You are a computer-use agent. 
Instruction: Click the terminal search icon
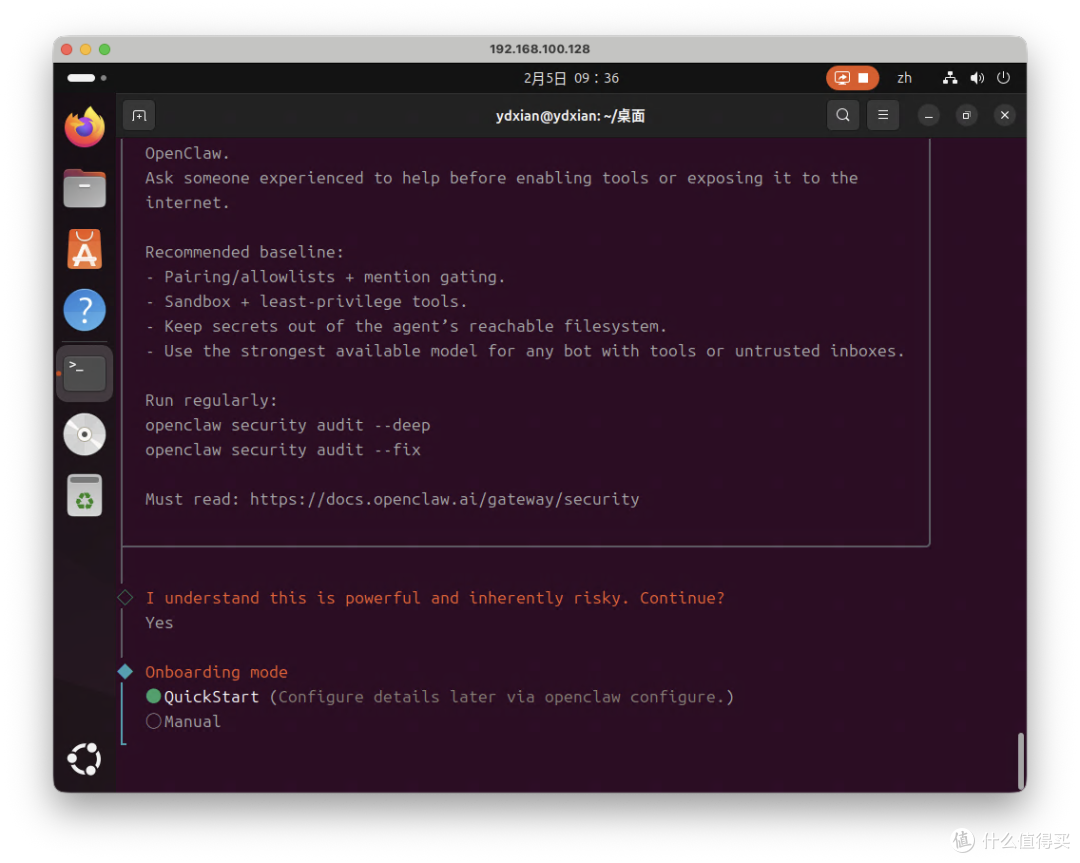[x=842, y=115]
